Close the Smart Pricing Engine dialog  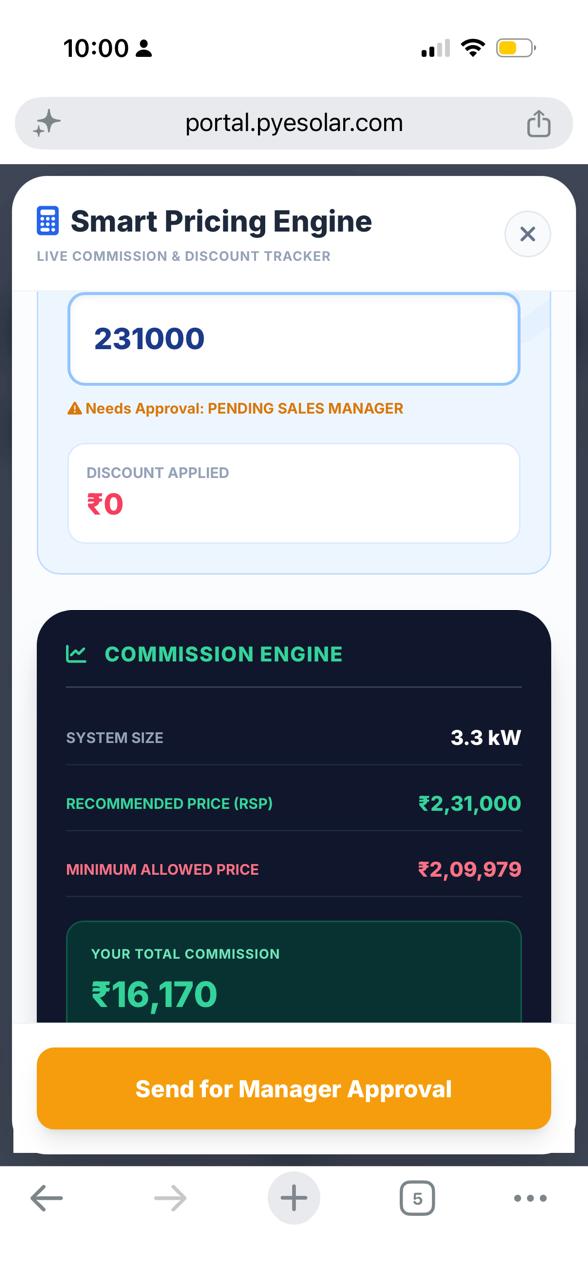coord(528,234)
